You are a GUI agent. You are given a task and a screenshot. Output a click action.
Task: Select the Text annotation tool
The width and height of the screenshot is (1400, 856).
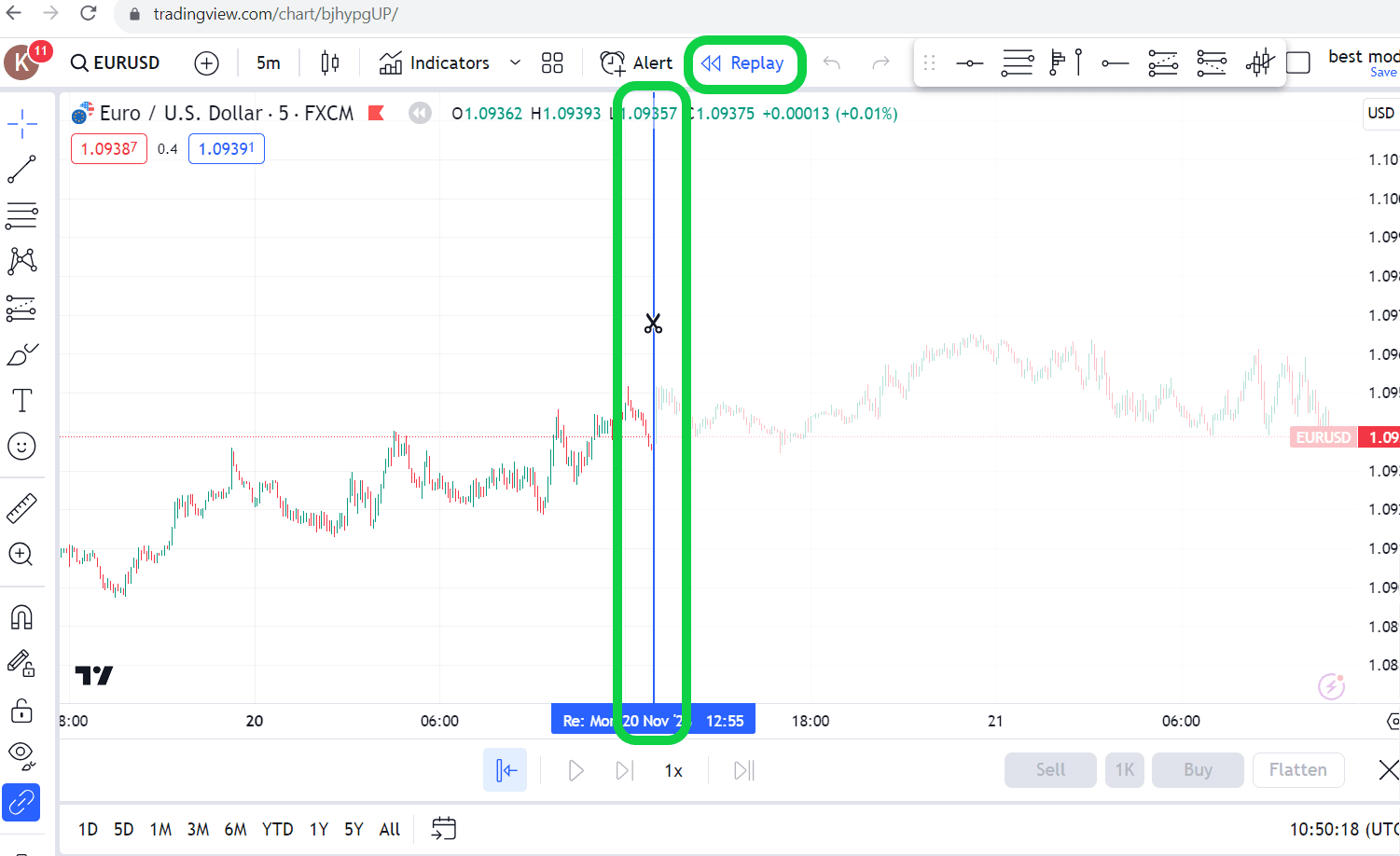click(x=21, y=401)
